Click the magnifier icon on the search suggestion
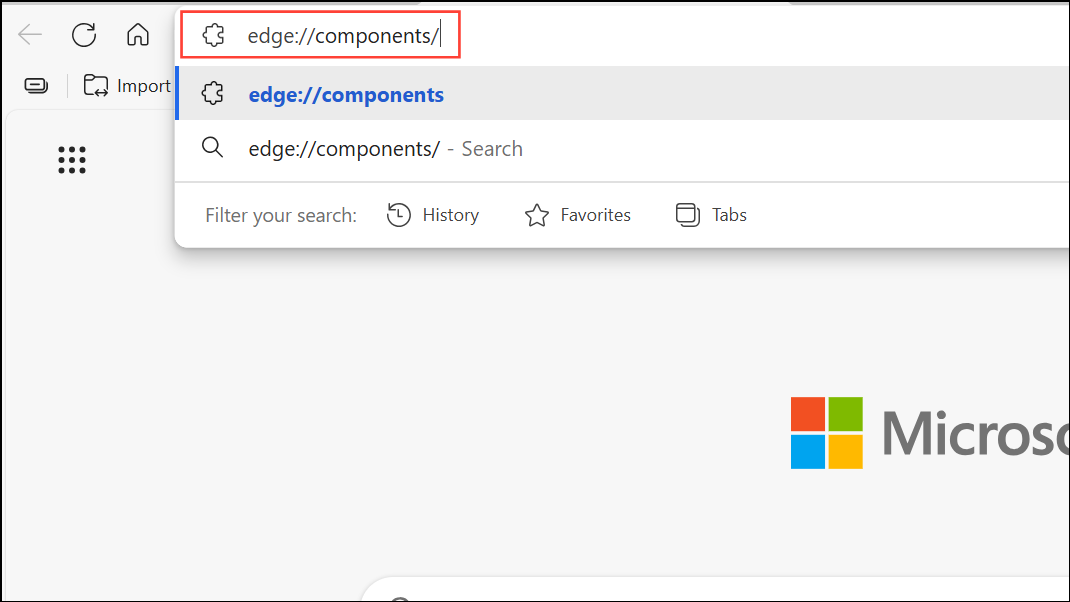This screenshot has width=1070, height=602. (212, 148)
